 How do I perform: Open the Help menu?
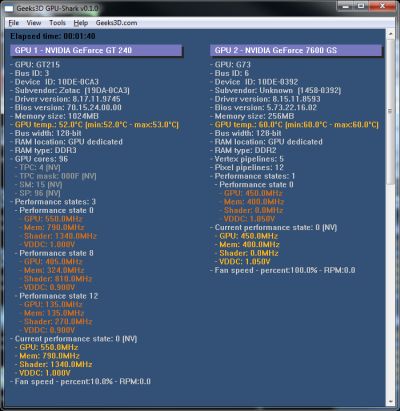click(x=81, y=23)
